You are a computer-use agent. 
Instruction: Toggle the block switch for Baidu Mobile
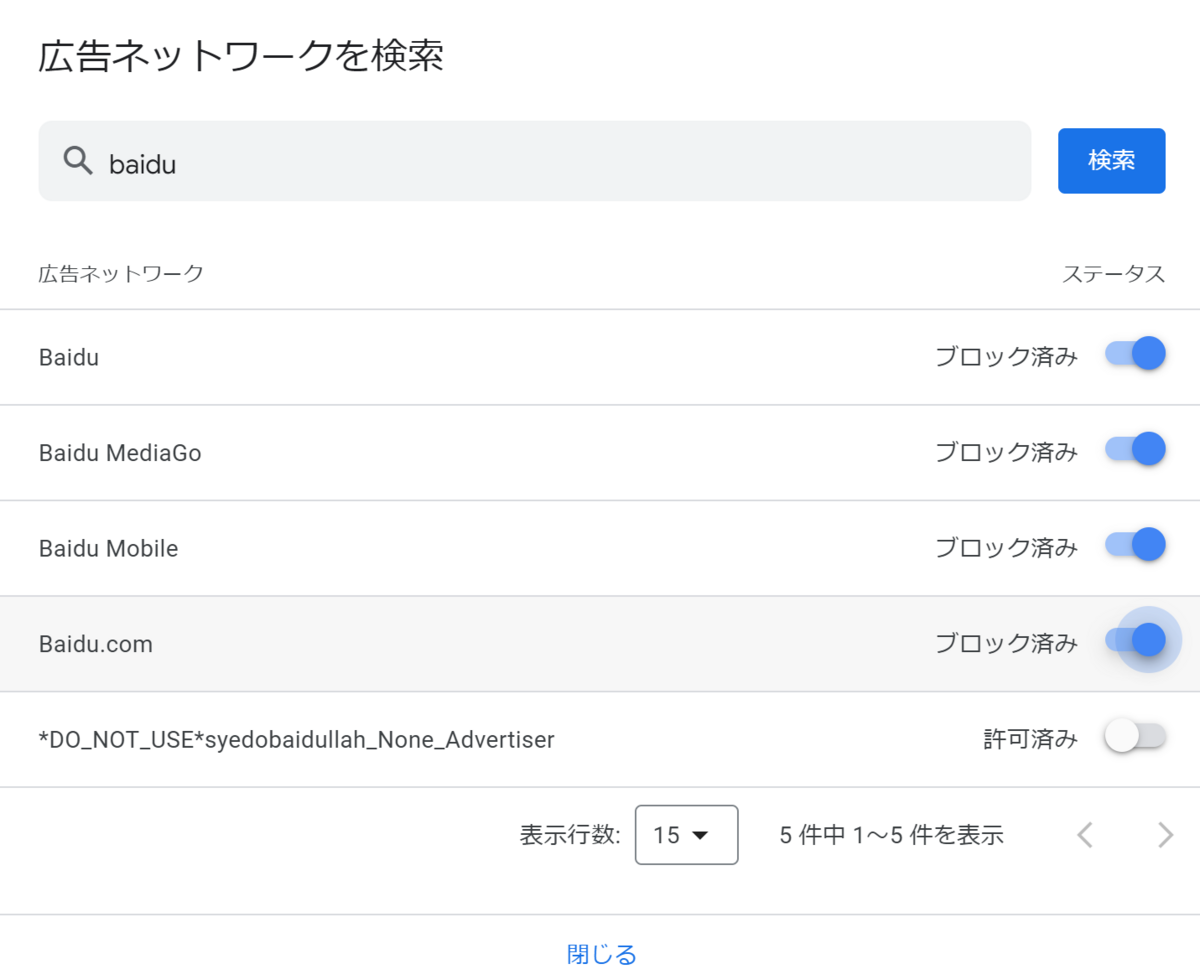[x=1135, y=544]
